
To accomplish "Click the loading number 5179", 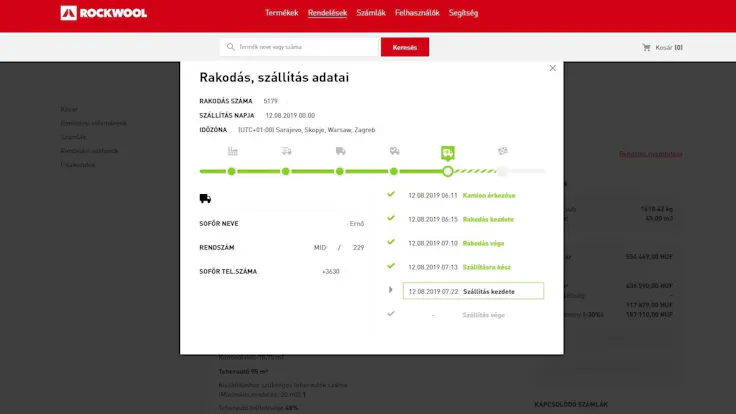I will 270,101.
